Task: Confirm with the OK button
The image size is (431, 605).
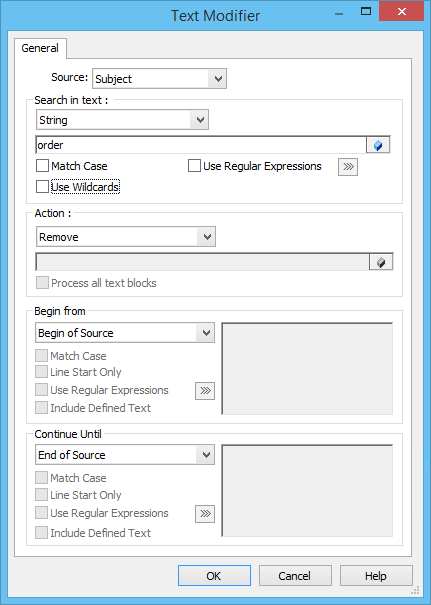Action: tap(214, 576)
